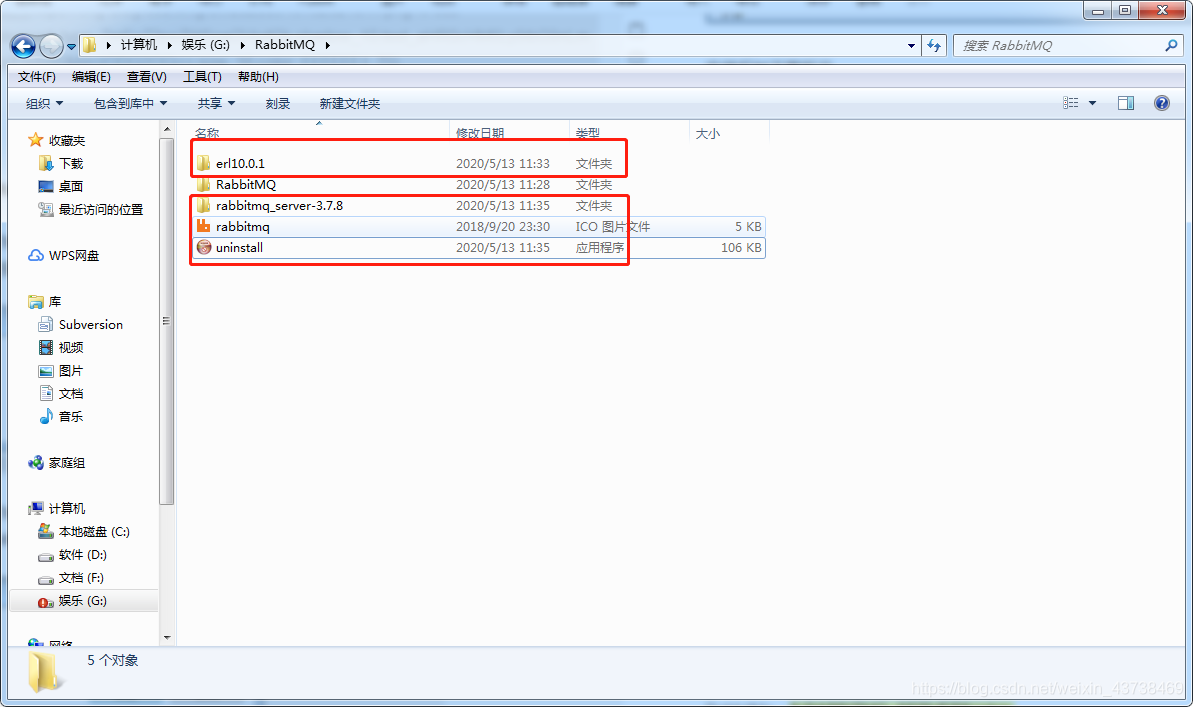Open 下载 in the favorites list
This screenshot has height=707, width=1193.
click(x=71, y=163)
